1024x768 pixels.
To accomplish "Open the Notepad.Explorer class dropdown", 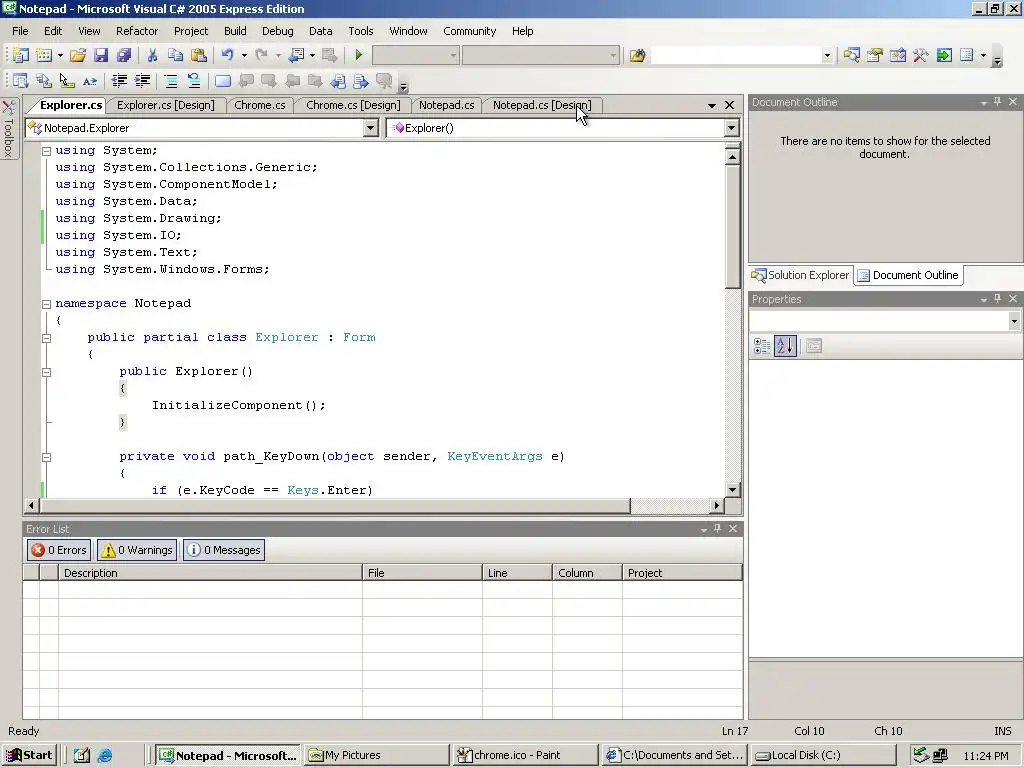I will coord(370,128).
